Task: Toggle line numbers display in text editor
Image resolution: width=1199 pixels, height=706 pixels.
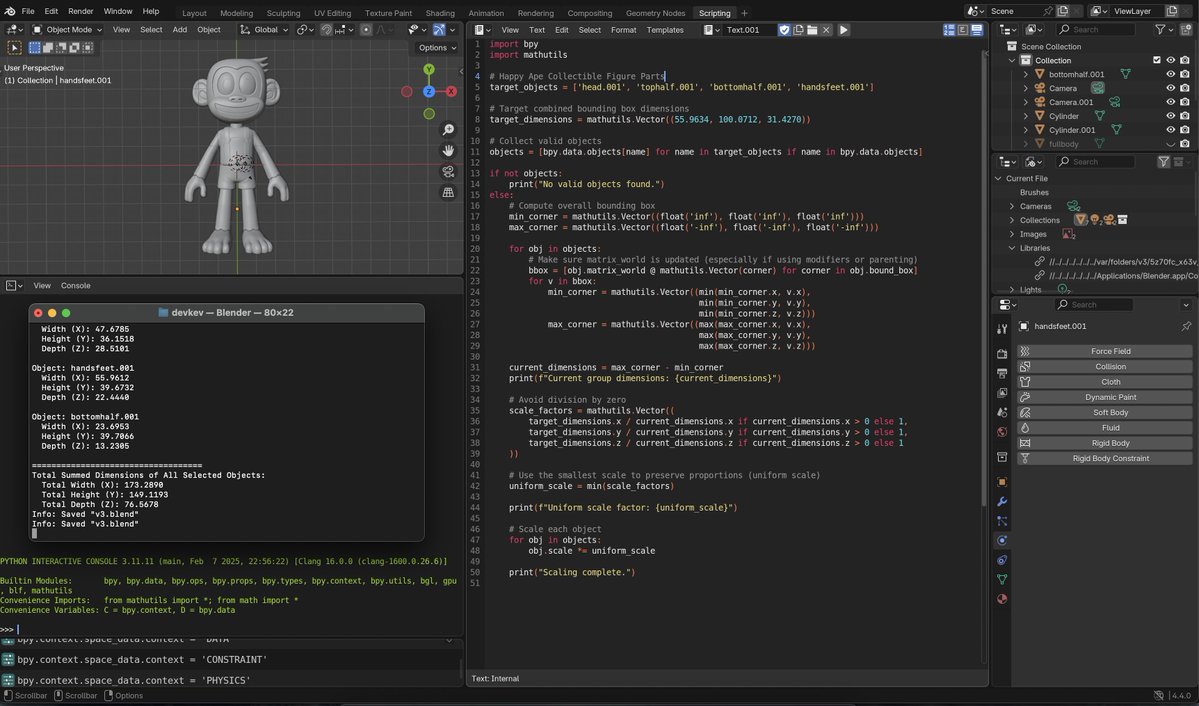Action: (x=949, y=30)
